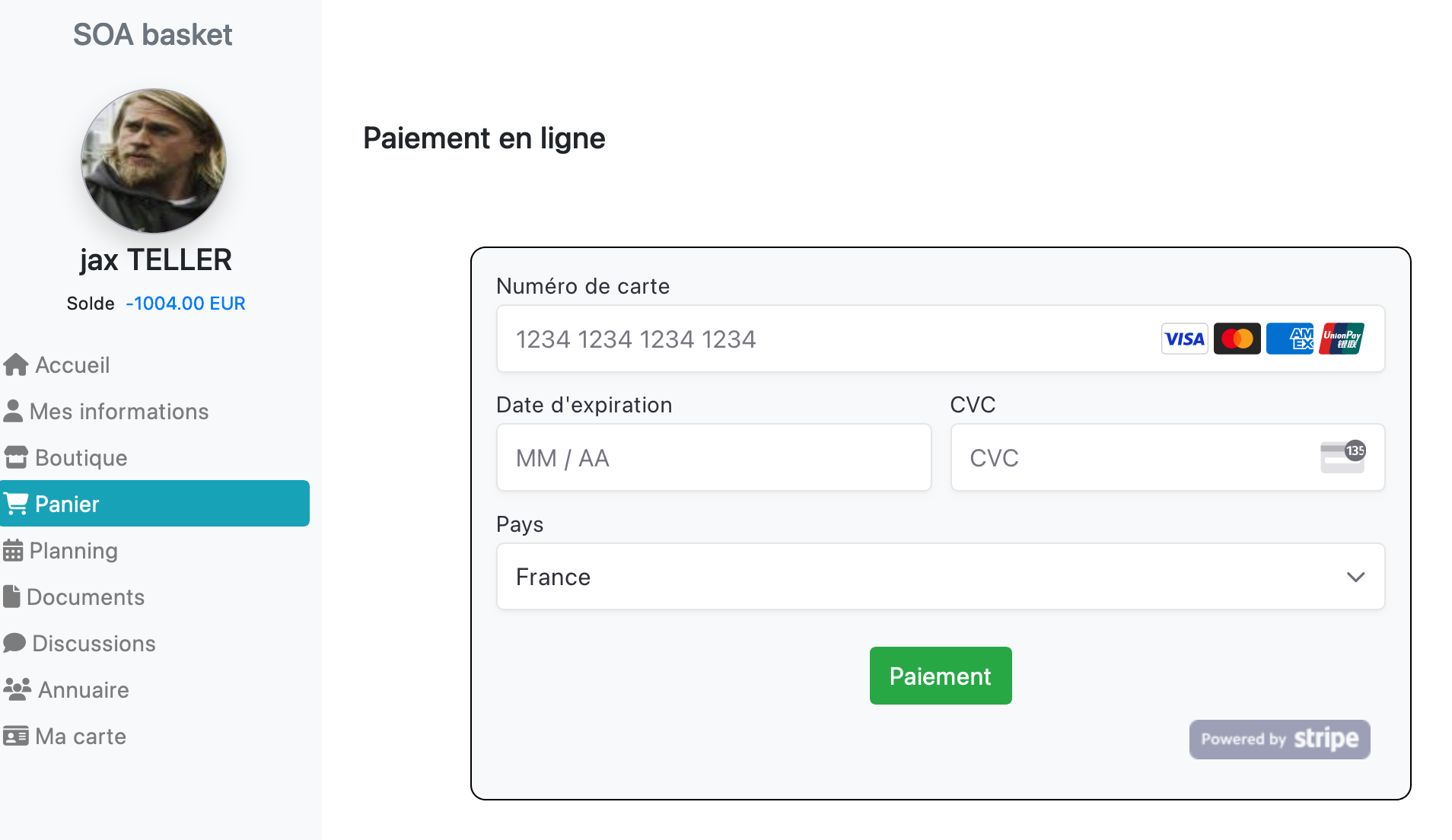Click the file icon next to Documents
This screenshot has width=1452, height=840.
[x=11, y=597]
